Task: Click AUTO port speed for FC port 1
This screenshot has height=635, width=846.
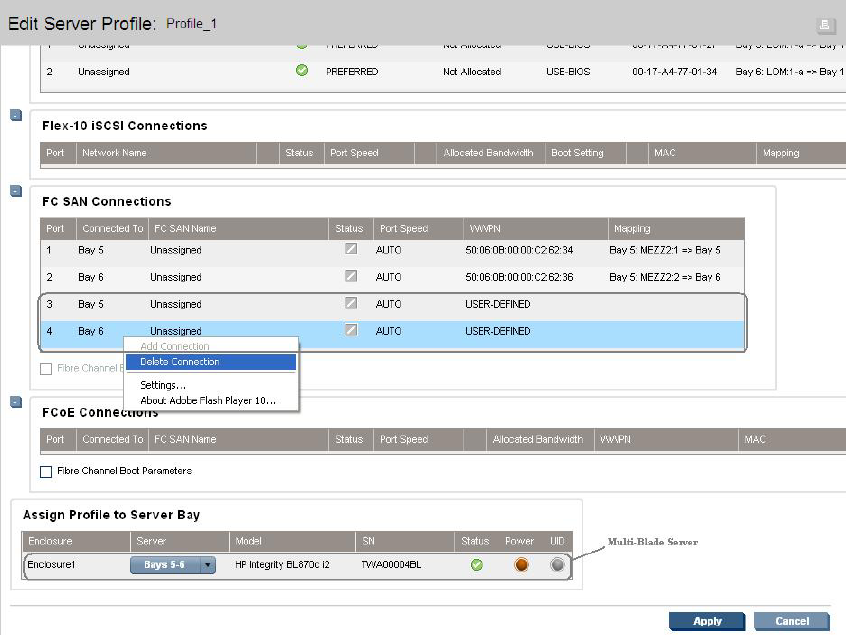Action: tap(388, 250)
